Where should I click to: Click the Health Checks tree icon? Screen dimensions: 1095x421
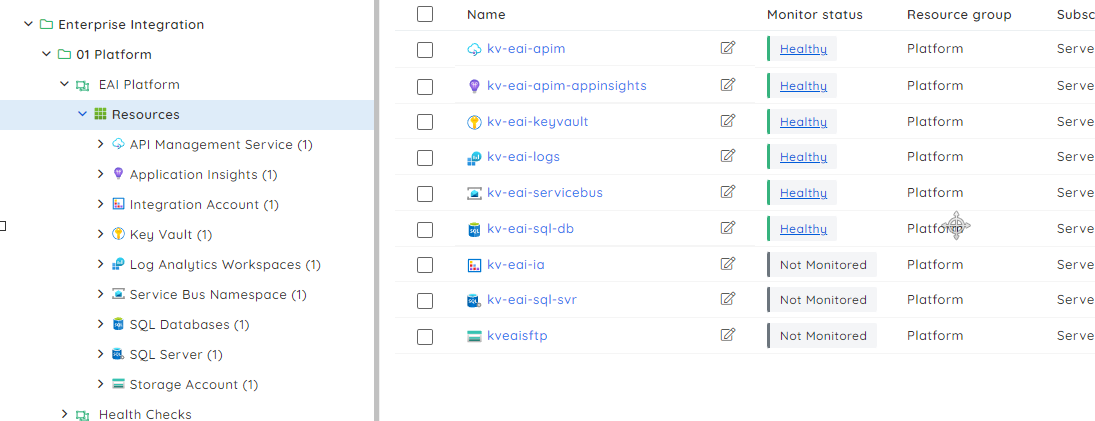(x=82, y=415)
